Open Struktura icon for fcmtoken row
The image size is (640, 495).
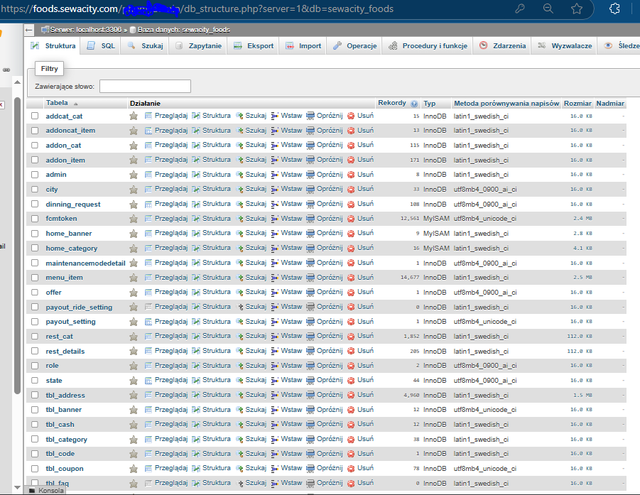(x=196, y=218)
